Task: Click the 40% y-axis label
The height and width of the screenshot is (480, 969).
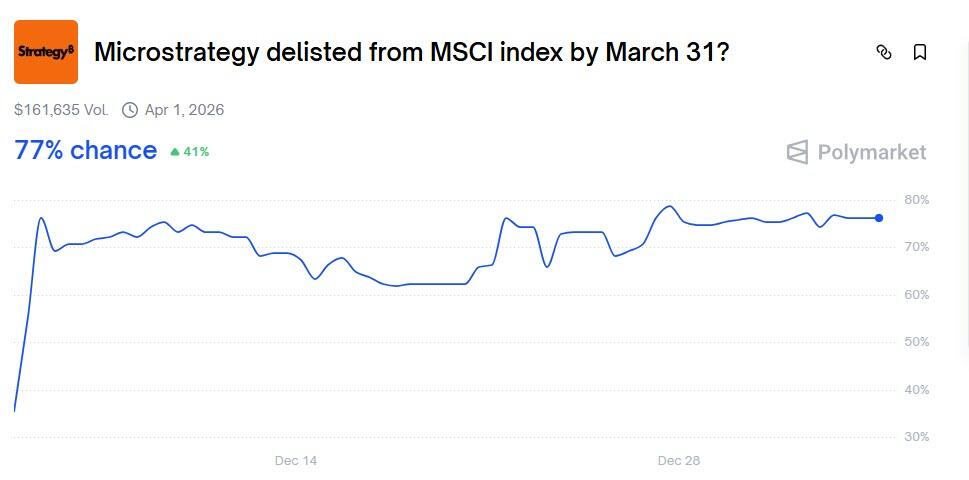Action: pyautogui.click(x=915, y=390)
